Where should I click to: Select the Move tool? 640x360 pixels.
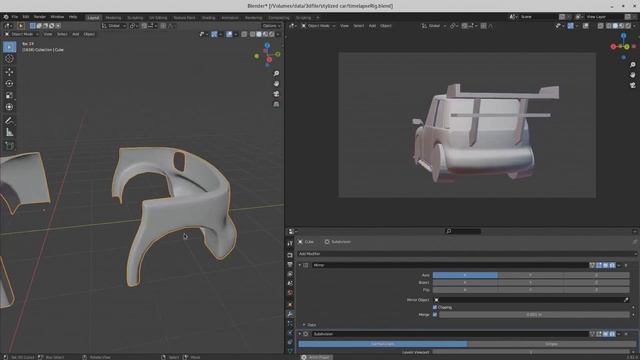click(9, 72)
